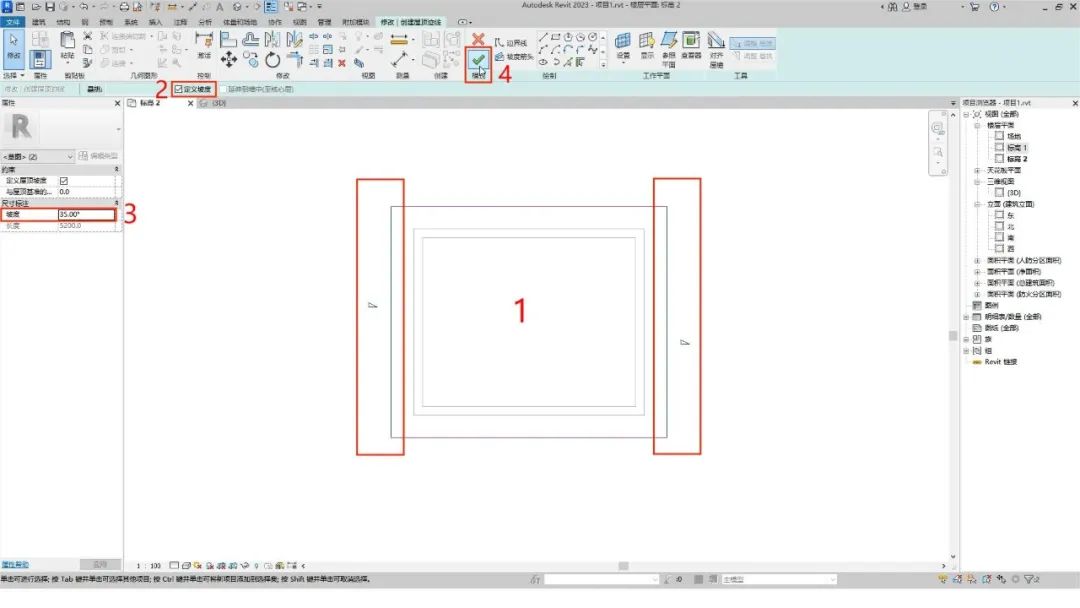Expand the Schedules/Quantities node
Viewport: 1080px width, 608px height.
pyautogui.click(x=966, y=317)
